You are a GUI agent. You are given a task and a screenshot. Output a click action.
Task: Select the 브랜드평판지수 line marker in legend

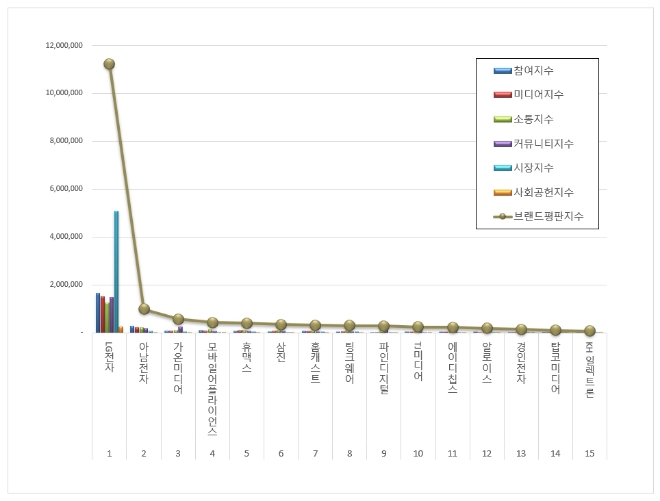pyautogui.click(x=500, y=216)
